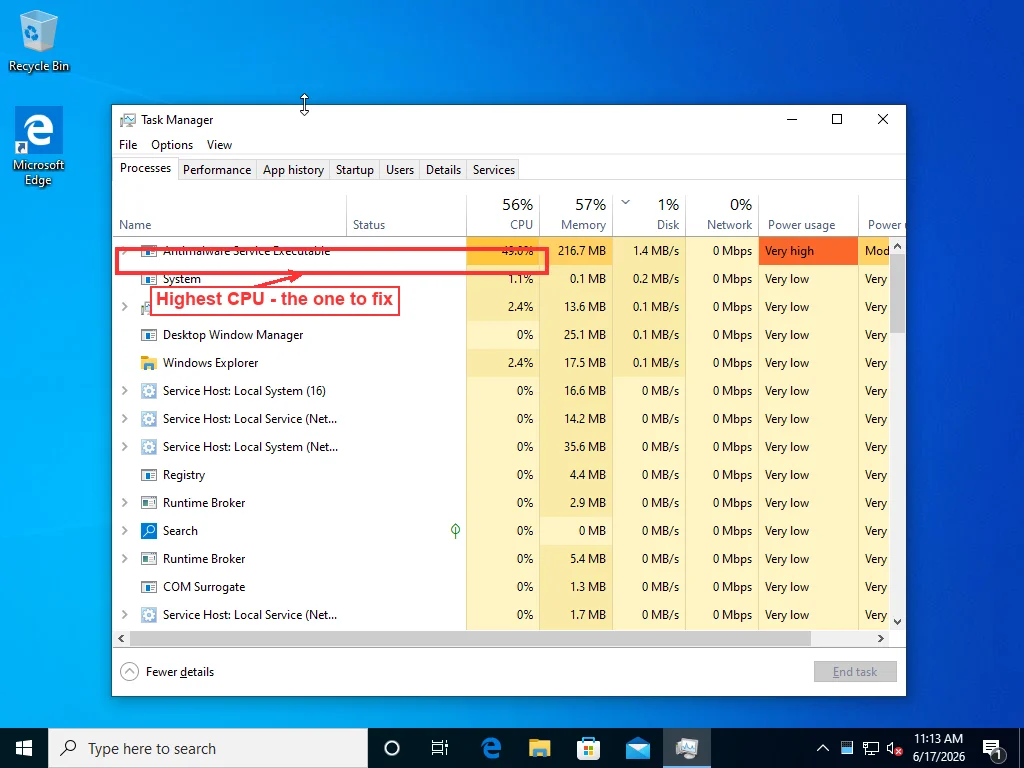The height and width of the screenshot is (768, 1024).
Task: Click the Very high power usage cell
Action: point(808,251)
